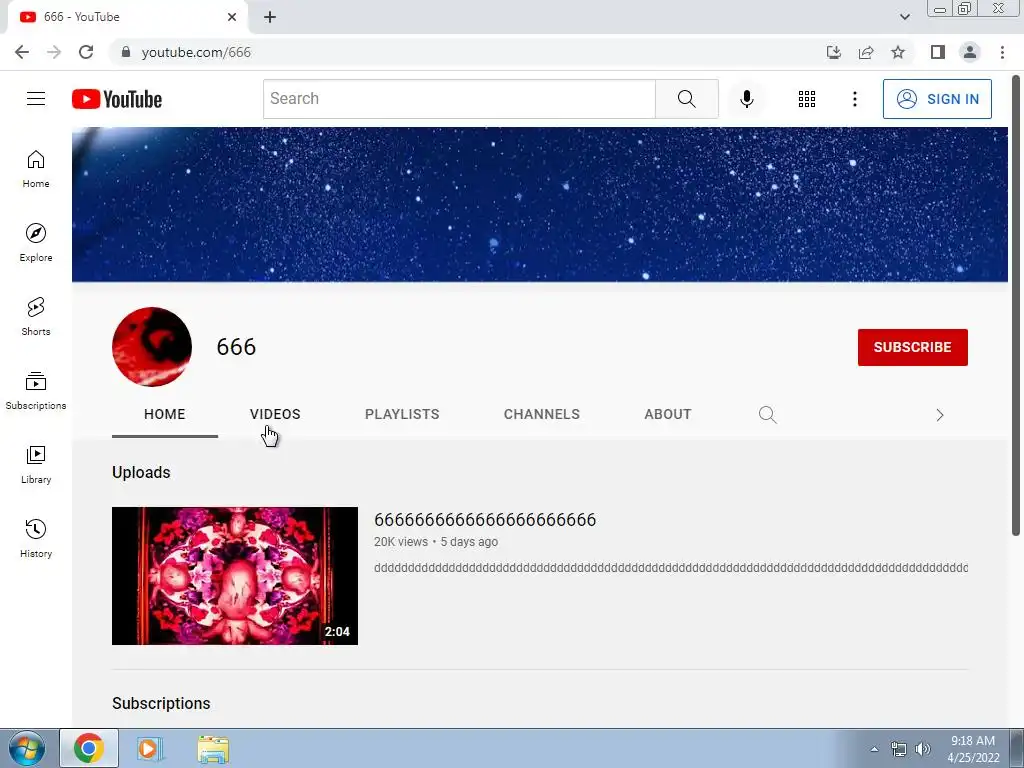View site info lock icon
The width and height of the screenshot is (1024, 768).
(x=126, y=52)
